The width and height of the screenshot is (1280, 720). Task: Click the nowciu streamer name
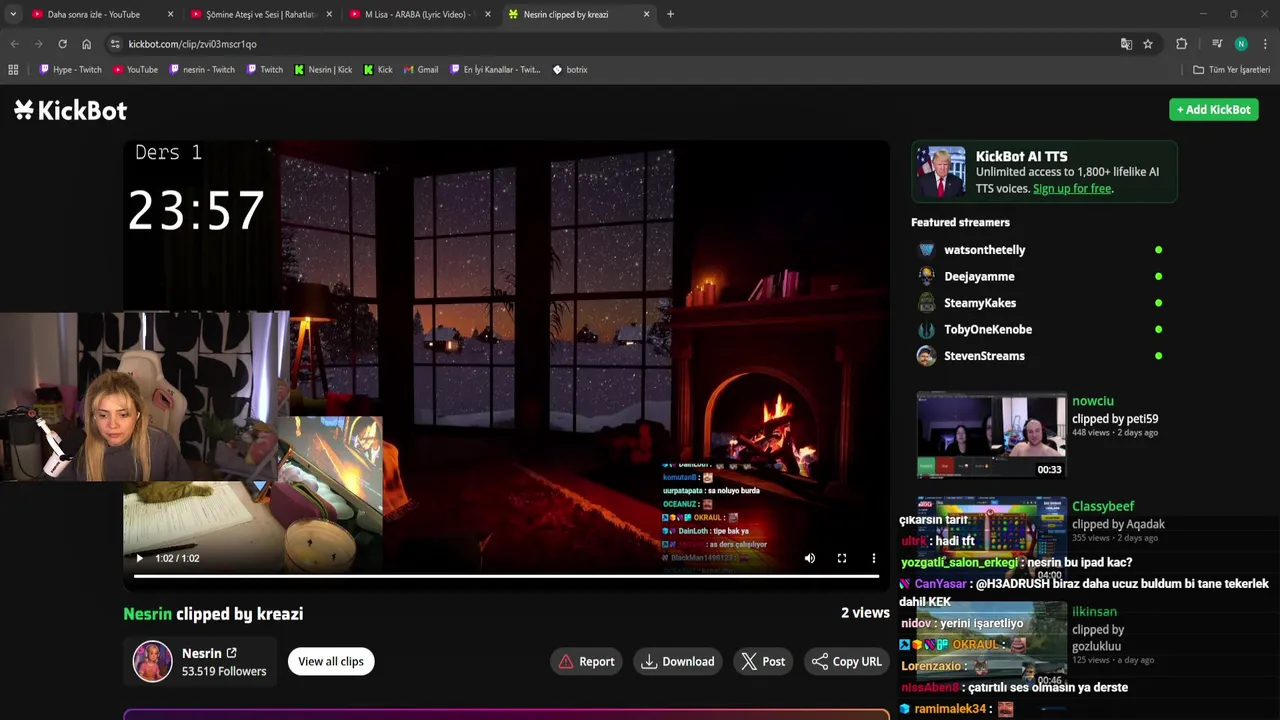point(1093,401)
